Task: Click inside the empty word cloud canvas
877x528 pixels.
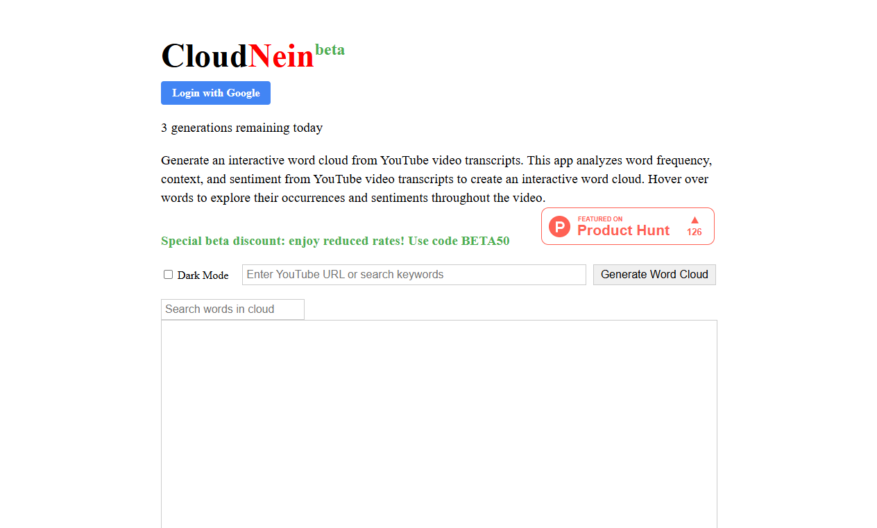Action: tap(439, 424)
